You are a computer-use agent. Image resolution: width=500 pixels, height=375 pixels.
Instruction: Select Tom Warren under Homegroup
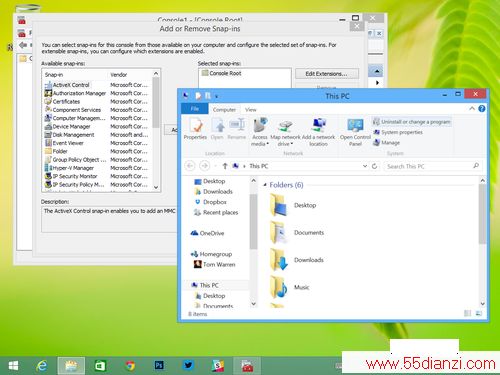pos(215,264)
